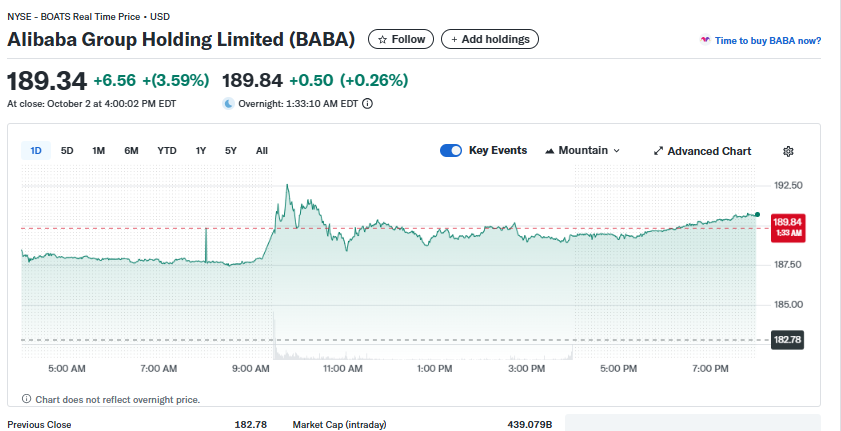Open the Time to buy BABA now link
Screen dimensions: 841x431
coord(768,41)
